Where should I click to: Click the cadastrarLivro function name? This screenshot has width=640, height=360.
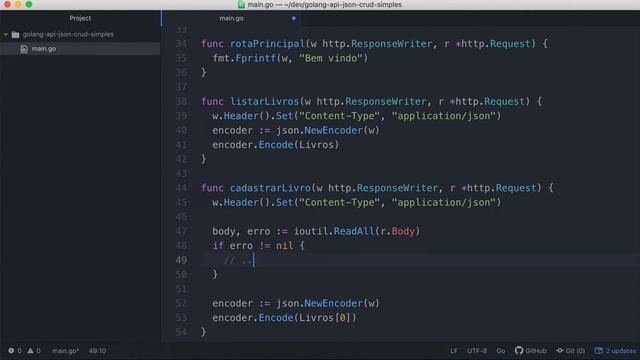click(270, 188)
